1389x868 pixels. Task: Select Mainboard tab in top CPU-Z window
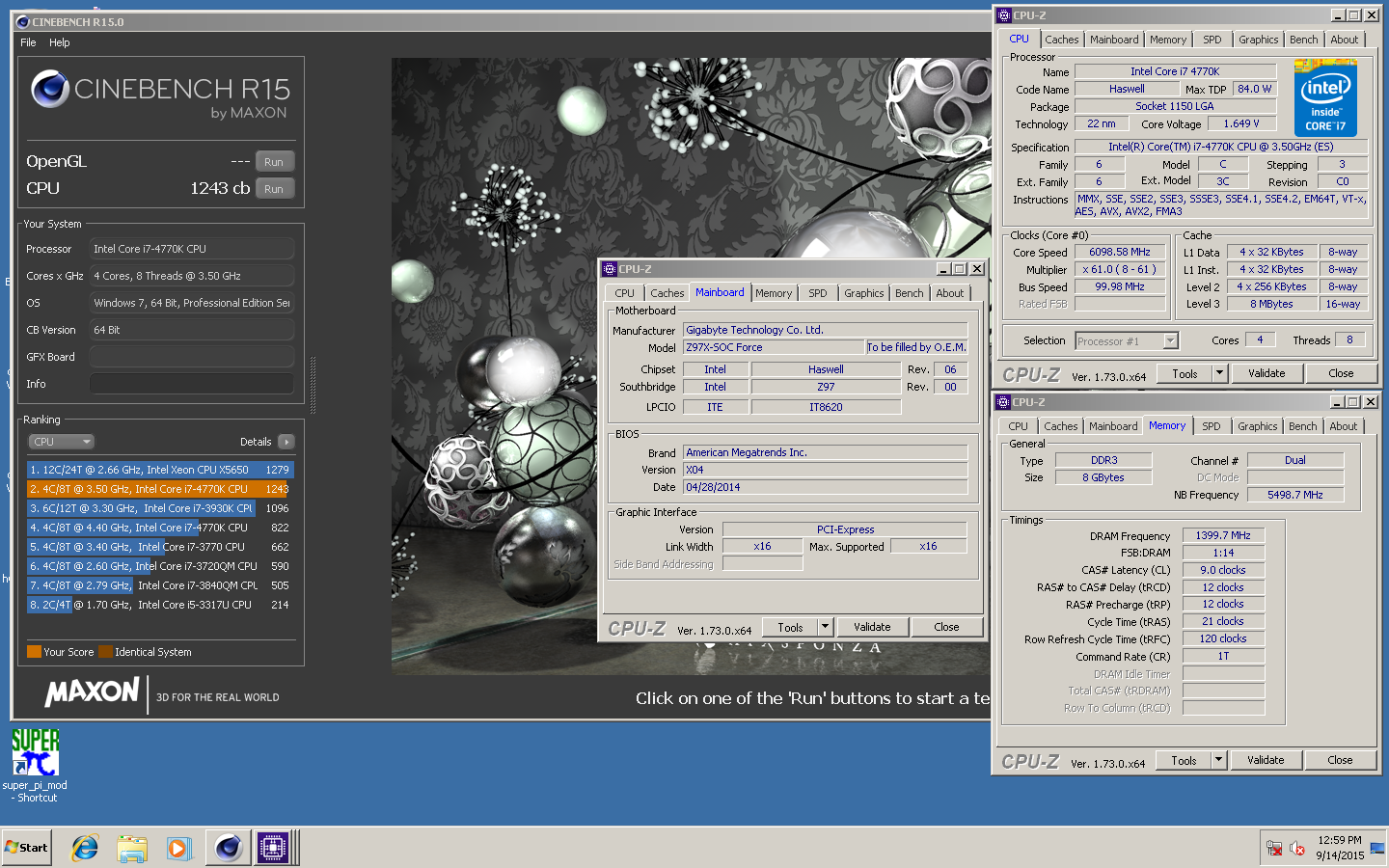pos(1114,40)
